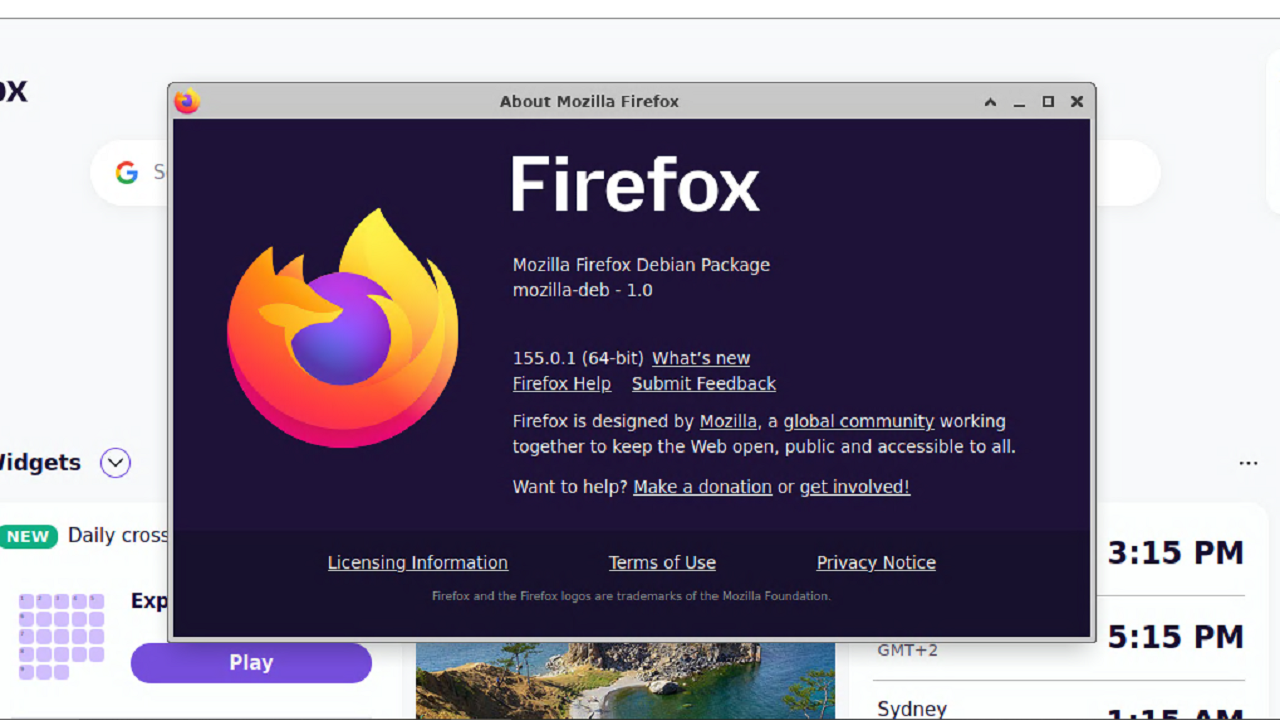Open the global community link
The height and width of the screenshot is (720, 1280).
[x=859, y=421]
